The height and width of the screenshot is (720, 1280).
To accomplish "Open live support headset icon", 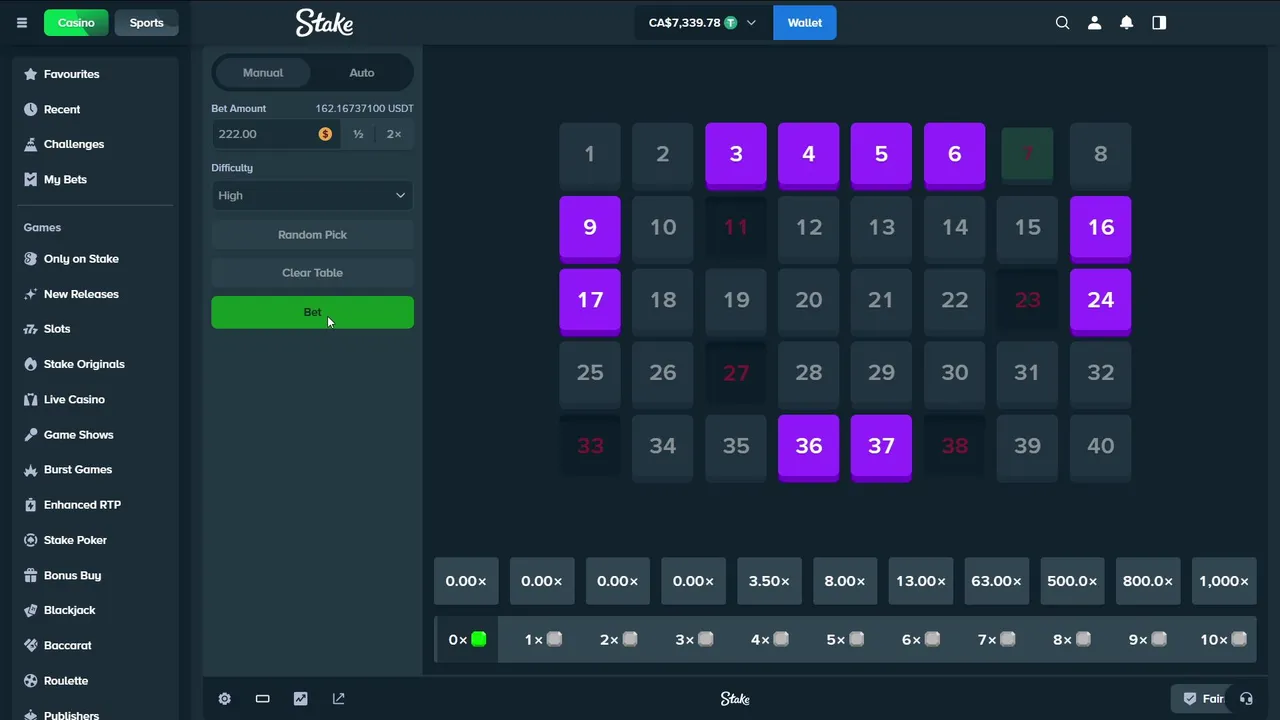I will point(1246,699).
